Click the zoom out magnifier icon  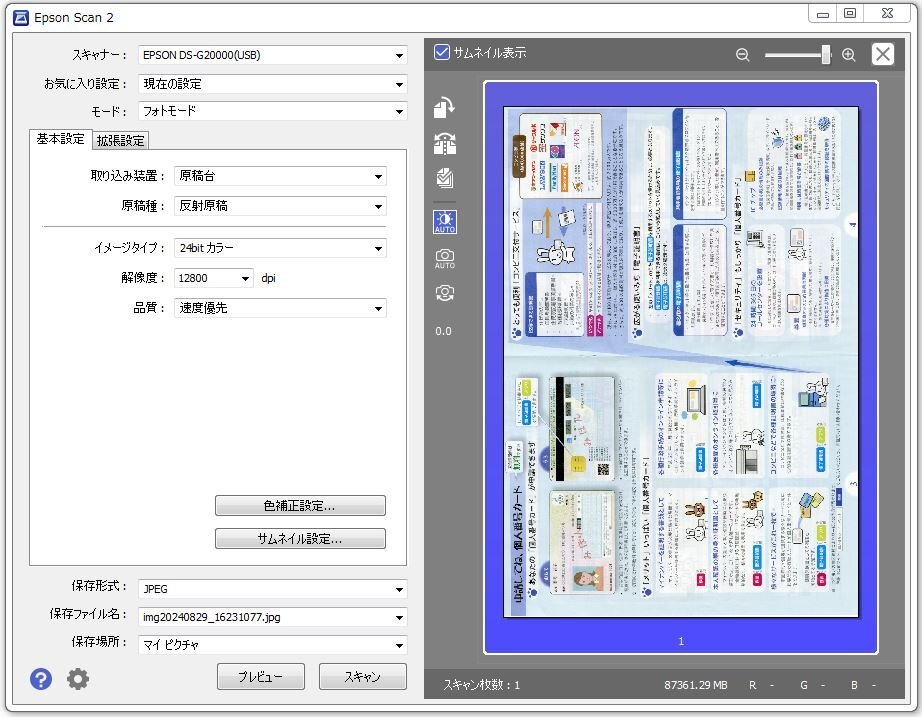[742, 54]
